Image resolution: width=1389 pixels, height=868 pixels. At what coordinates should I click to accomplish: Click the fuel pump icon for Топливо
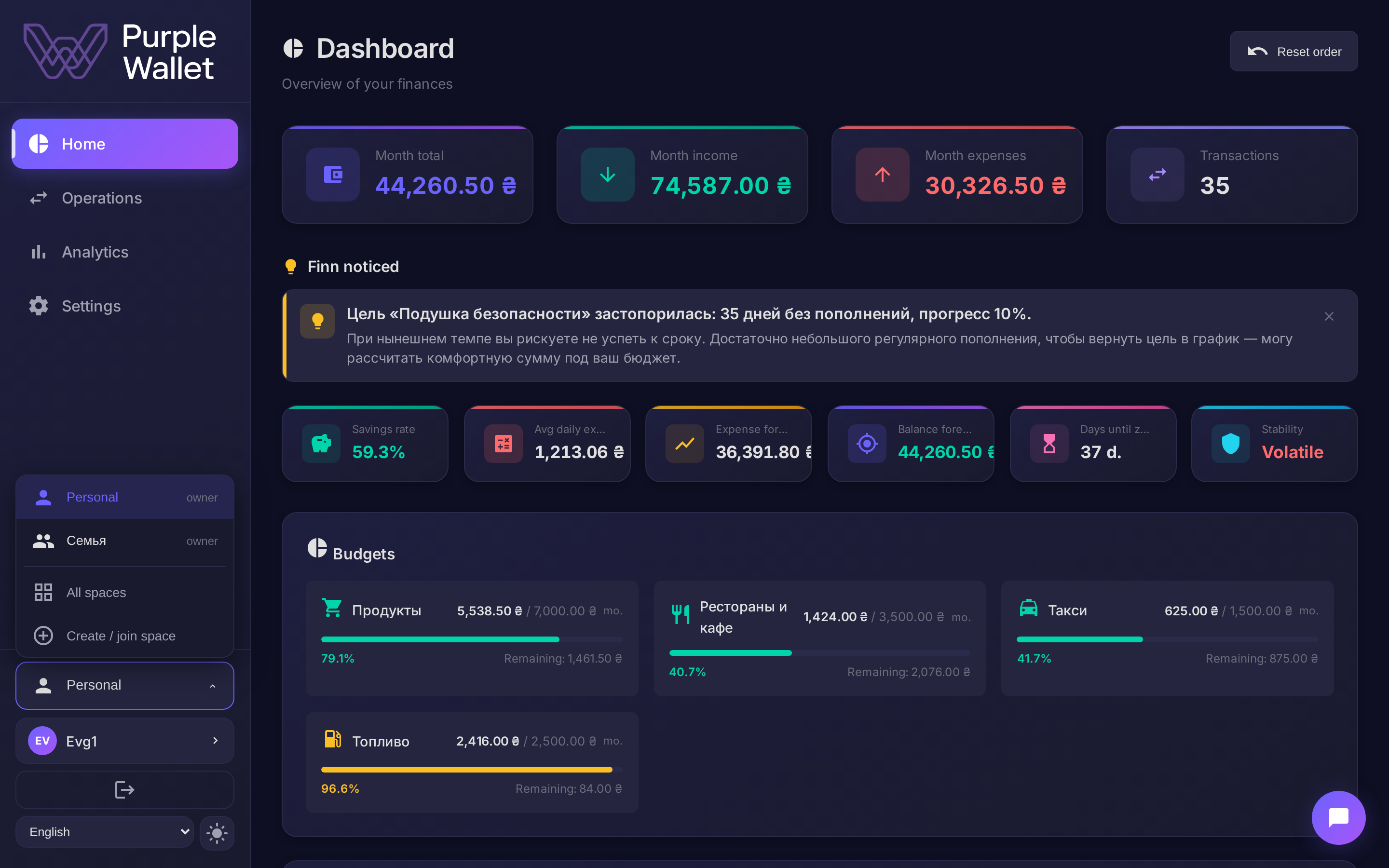(332, 738)
